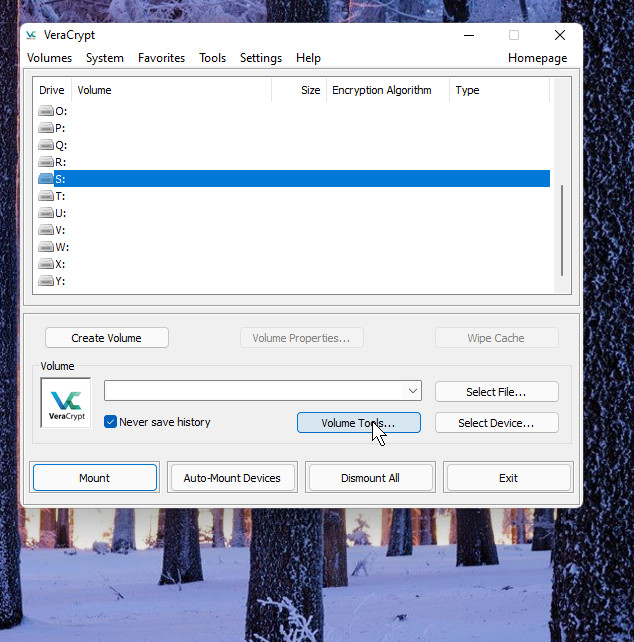Click the Create Volume button
This screenshot has height=642, width=634.
pos(106,338)
